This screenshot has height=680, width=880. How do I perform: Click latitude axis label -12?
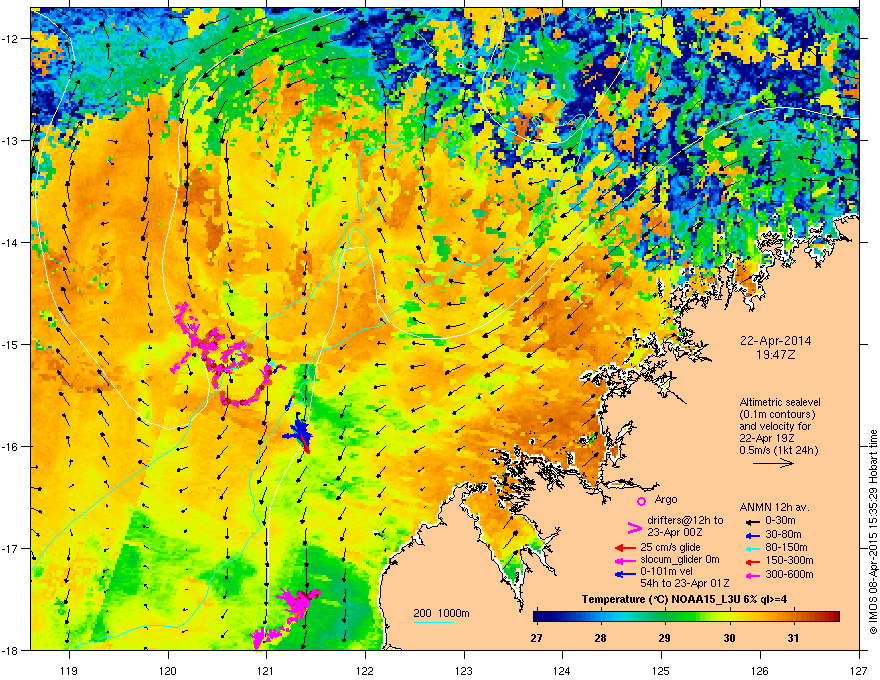point(11,39)
